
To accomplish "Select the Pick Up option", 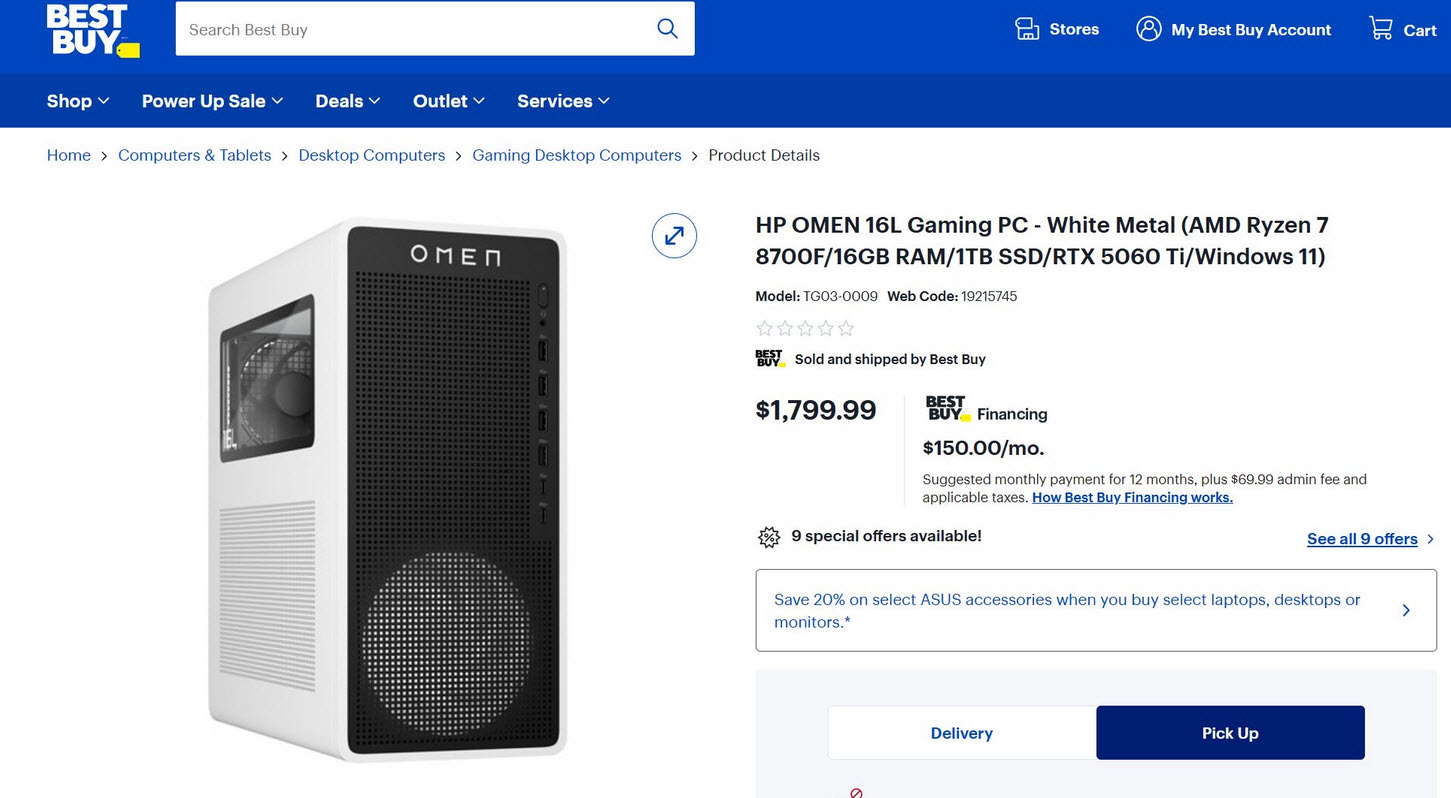I will pos(1230,733).
